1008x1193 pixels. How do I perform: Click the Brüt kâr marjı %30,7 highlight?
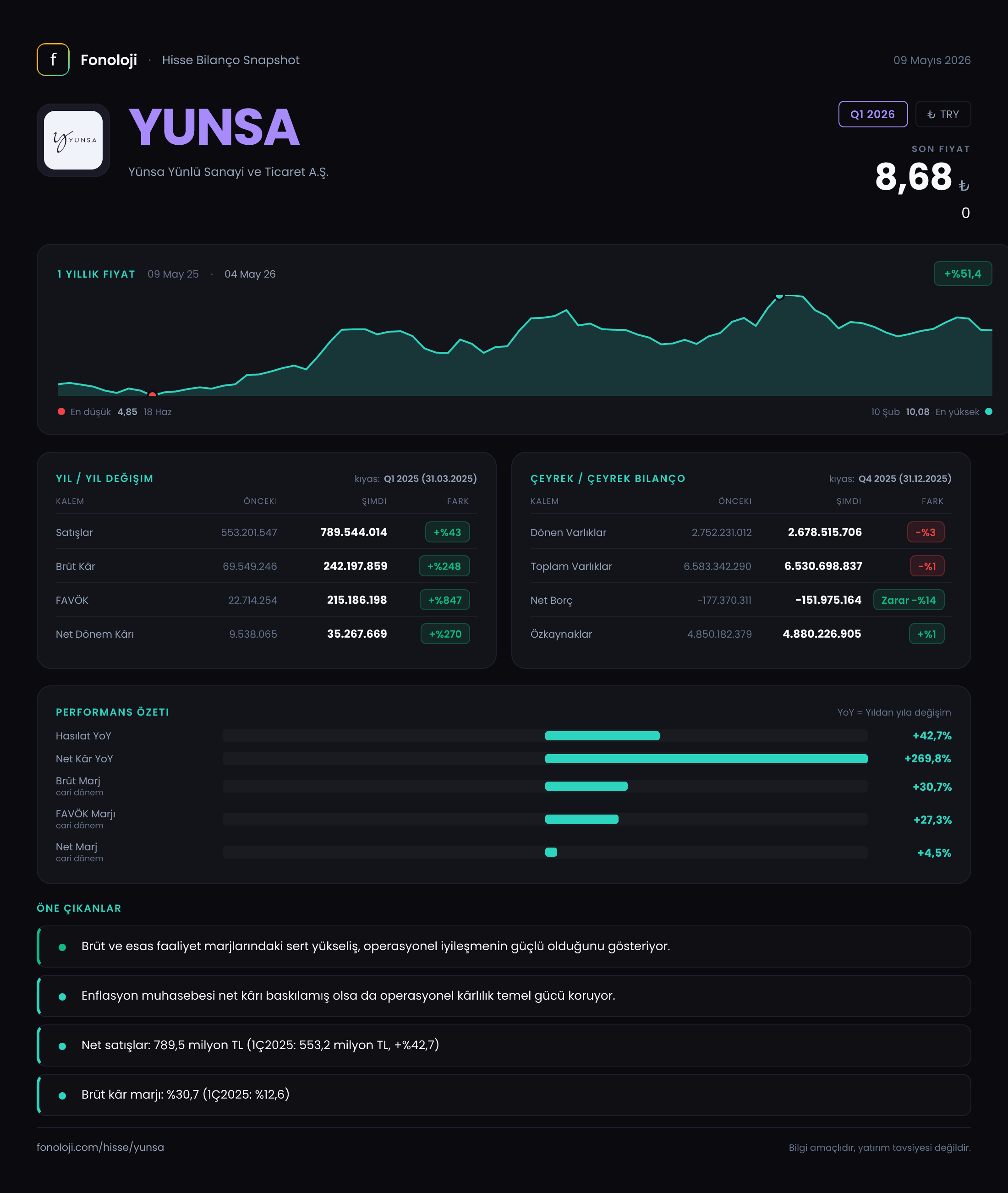[x=504, y=1094]
